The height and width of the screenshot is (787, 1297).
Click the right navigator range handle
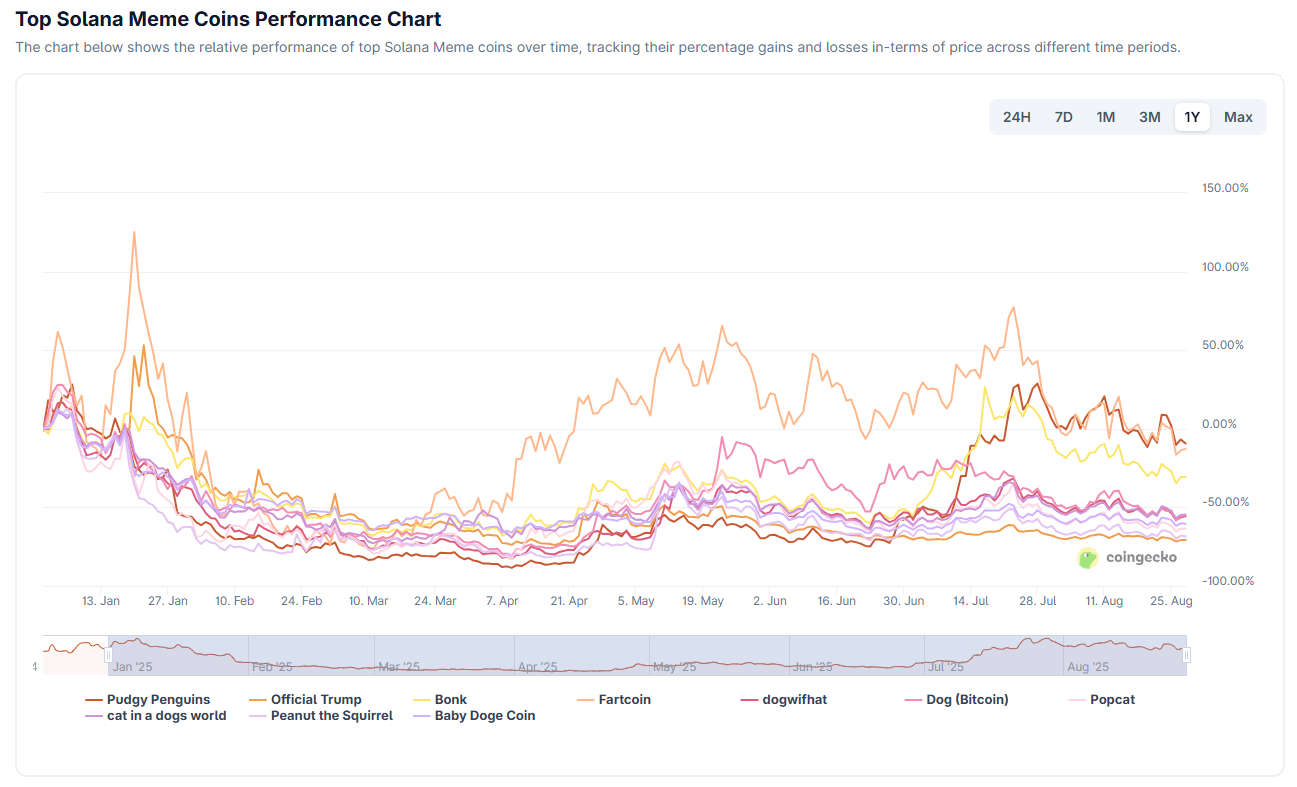[1187, 655]
